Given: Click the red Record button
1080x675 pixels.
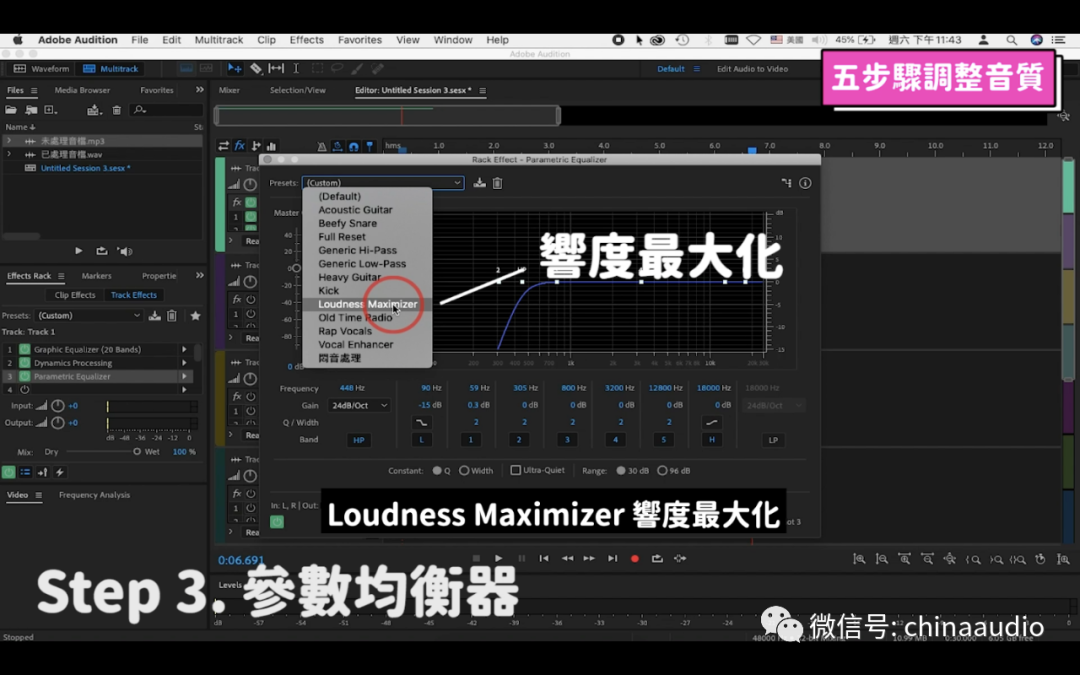Looking at the screenshot, I should (x=635, y=559).
